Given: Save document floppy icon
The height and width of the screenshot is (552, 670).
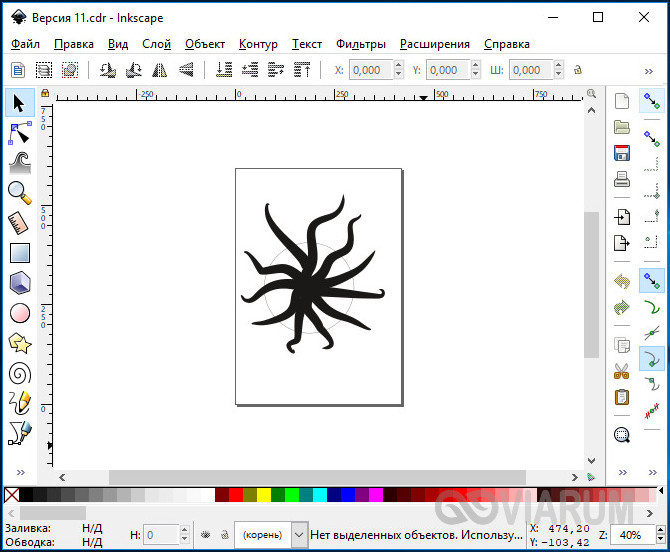Looking at the screenshot, I should [622, 153].
